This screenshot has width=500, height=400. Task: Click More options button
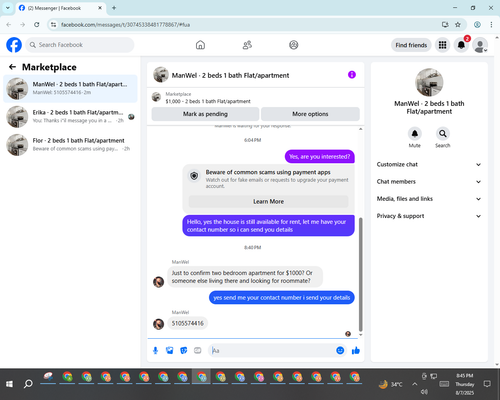pyautogui.click(x=310, y=114)
